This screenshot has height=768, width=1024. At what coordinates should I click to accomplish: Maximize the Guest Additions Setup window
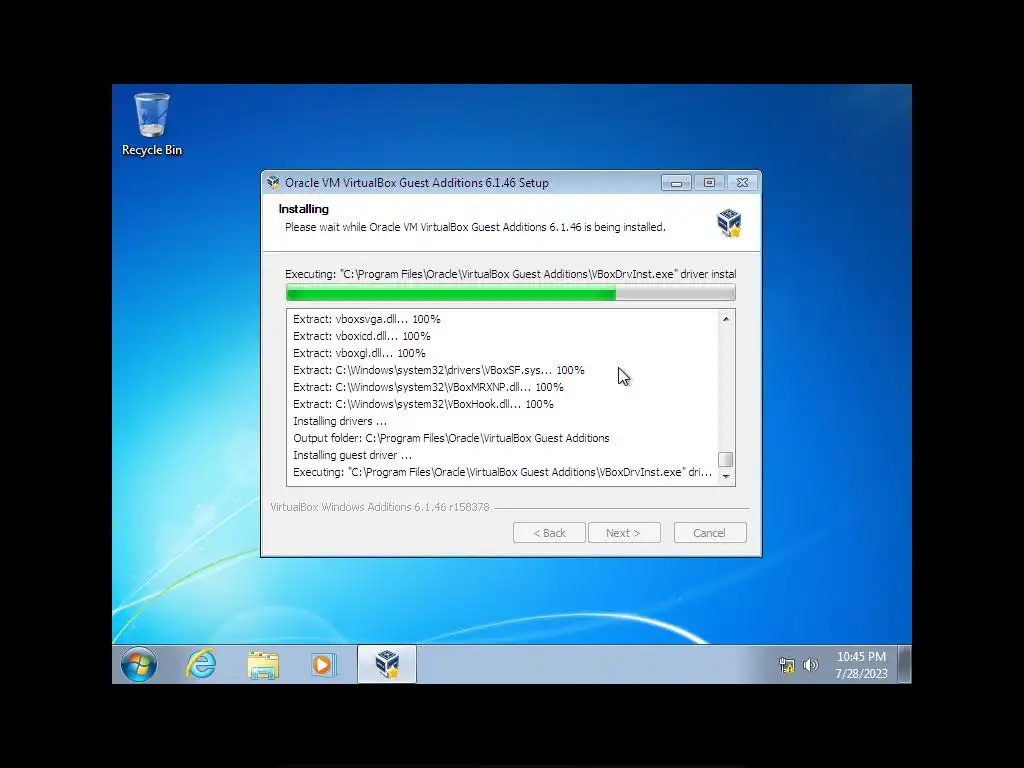(709, 183)
